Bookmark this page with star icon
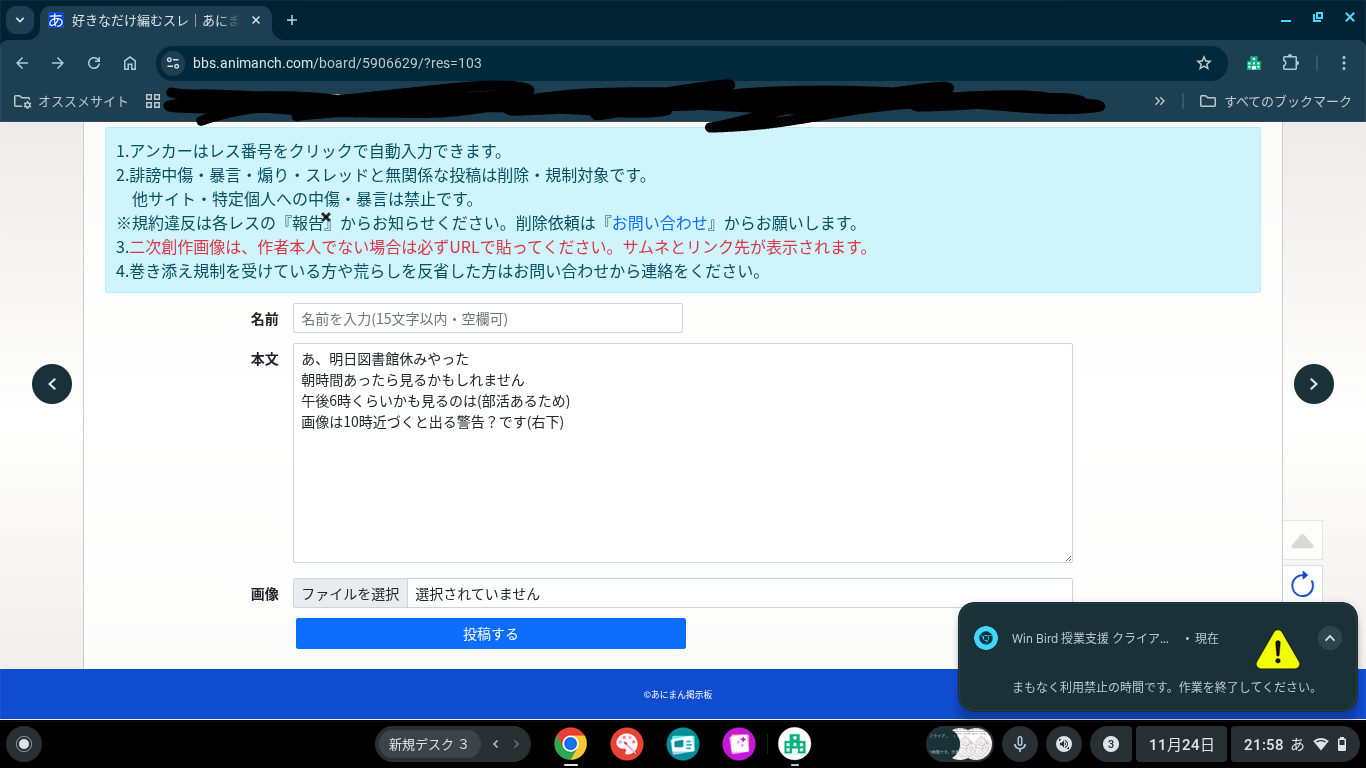This screenshot has width=1366, height=768. click(x=1204, y=63)
